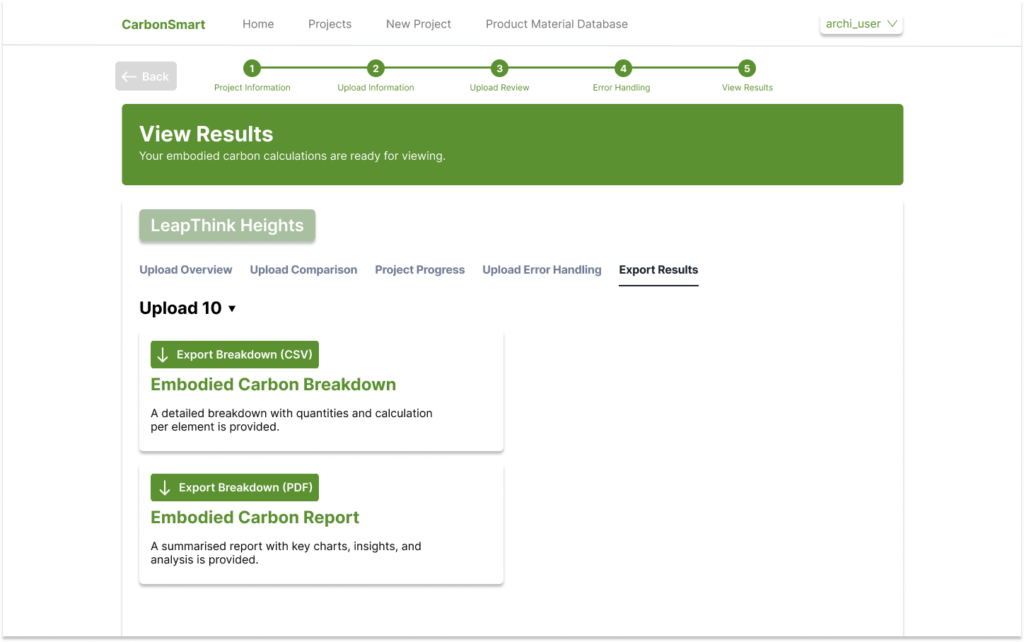This screenshot has height=642, width=1024.
Task: Select the step 1 Project Information circle
Action: (x=251, y=69)
